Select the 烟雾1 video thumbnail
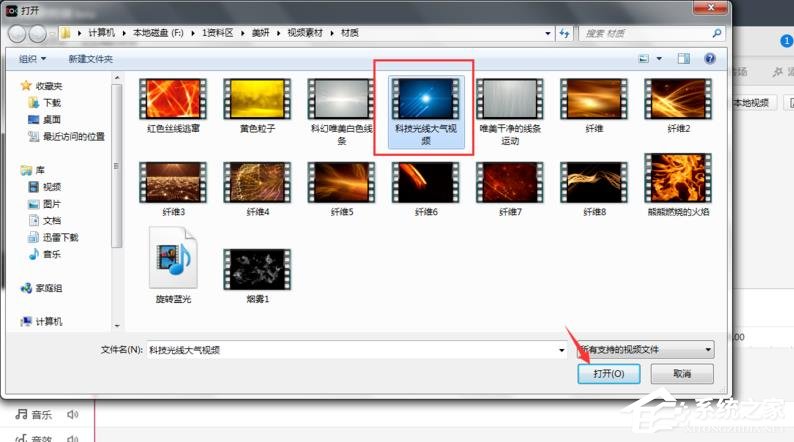Image resolution: width=794 pixels, height=442 pixels. pos(257,270)
